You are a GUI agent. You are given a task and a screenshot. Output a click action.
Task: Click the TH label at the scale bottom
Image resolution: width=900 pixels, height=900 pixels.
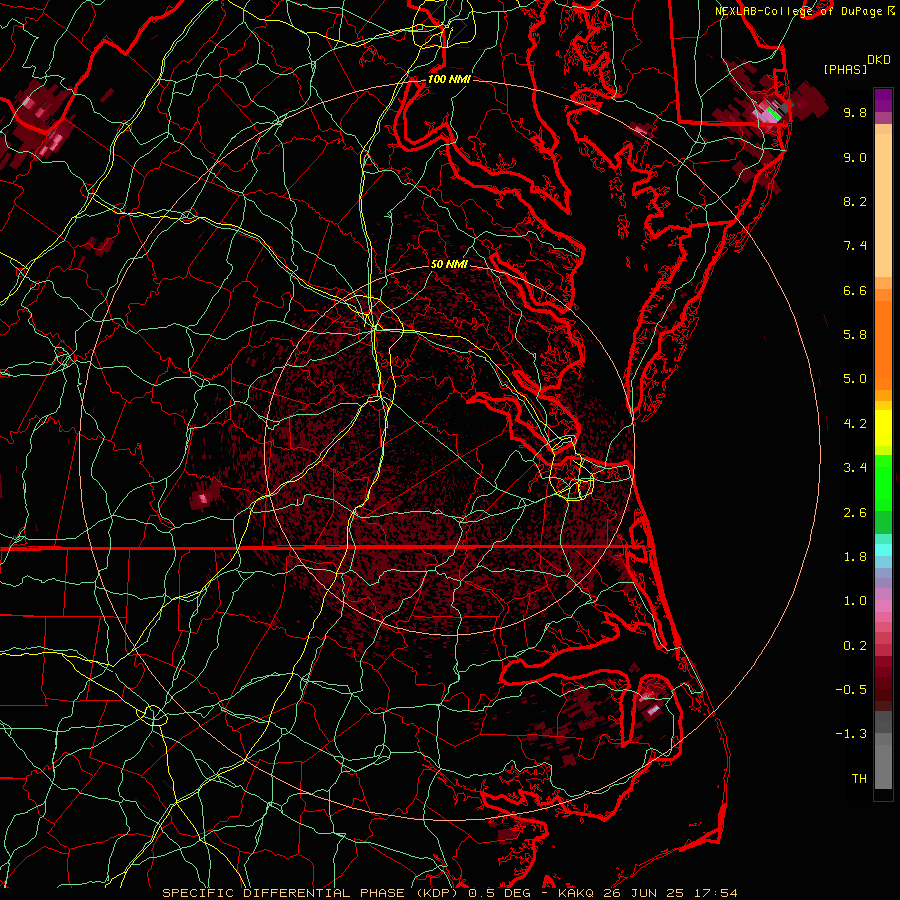pos(859,779)
